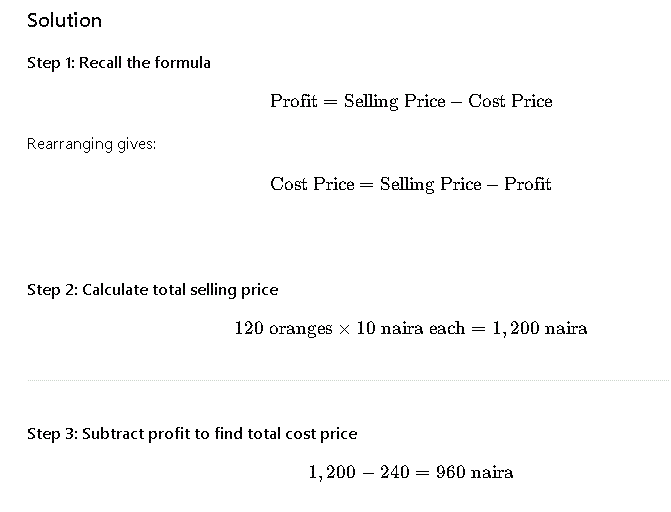Click the equals sign in first formula
The image size is (671, 512).
[x=330, y=102]
